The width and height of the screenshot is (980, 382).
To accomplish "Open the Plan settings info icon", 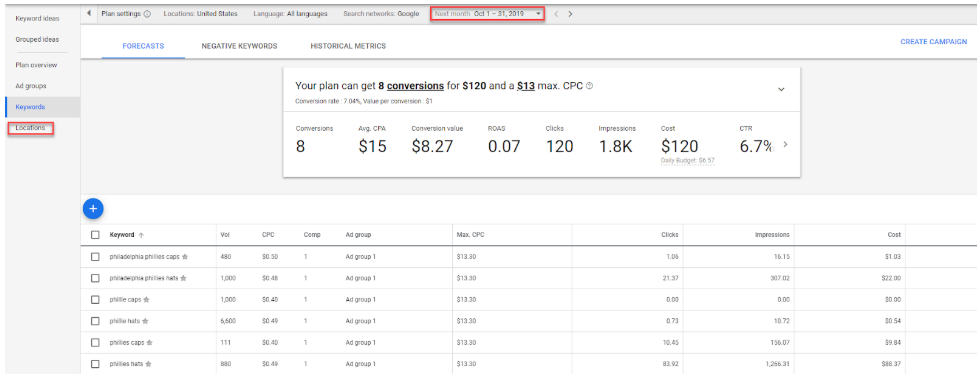I will [x=147, y=14].
